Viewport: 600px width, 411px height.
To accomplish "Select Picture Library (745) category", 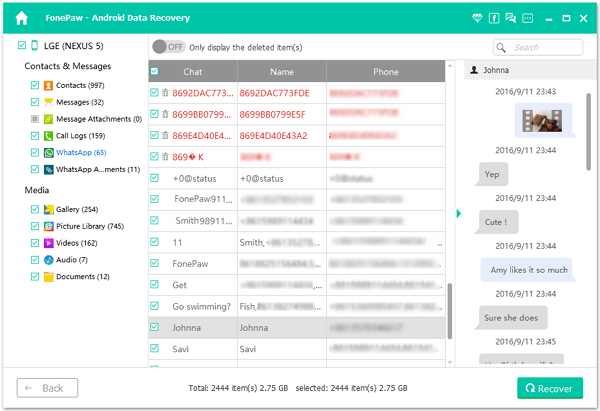I will (x=90, y=226).
